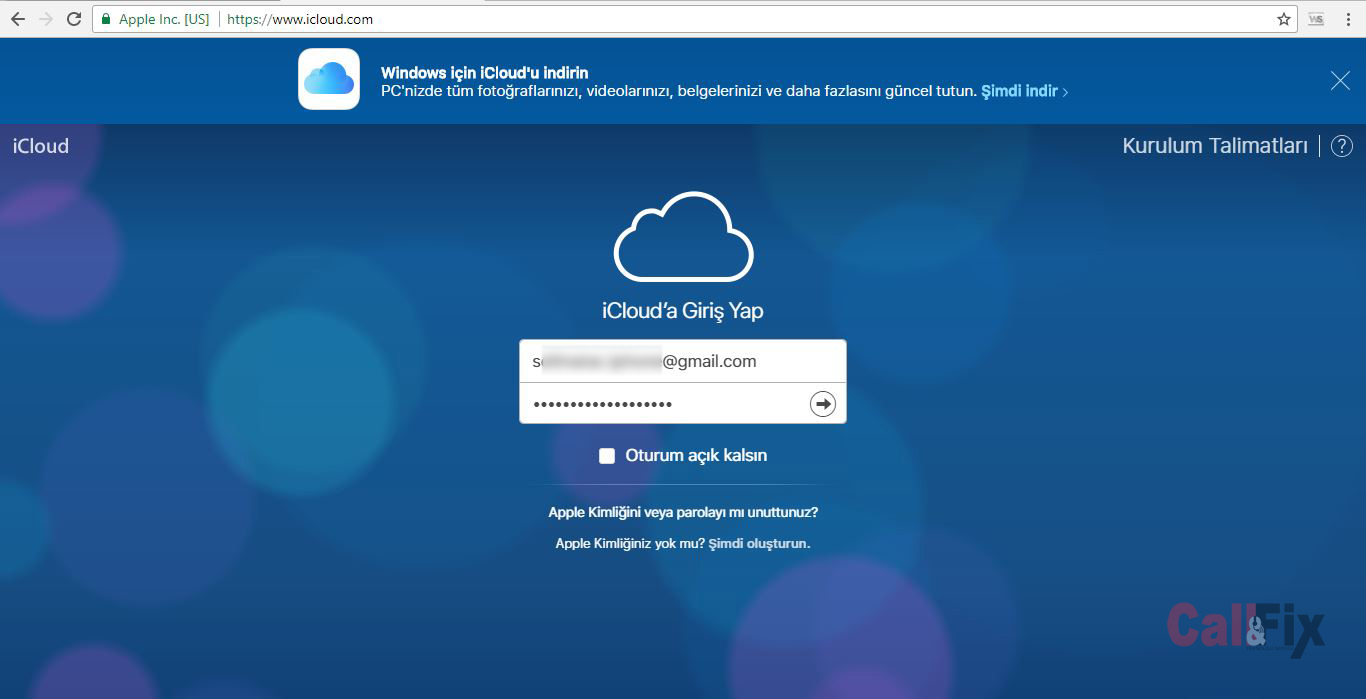Click the padlock security icon in address bar

104,18
